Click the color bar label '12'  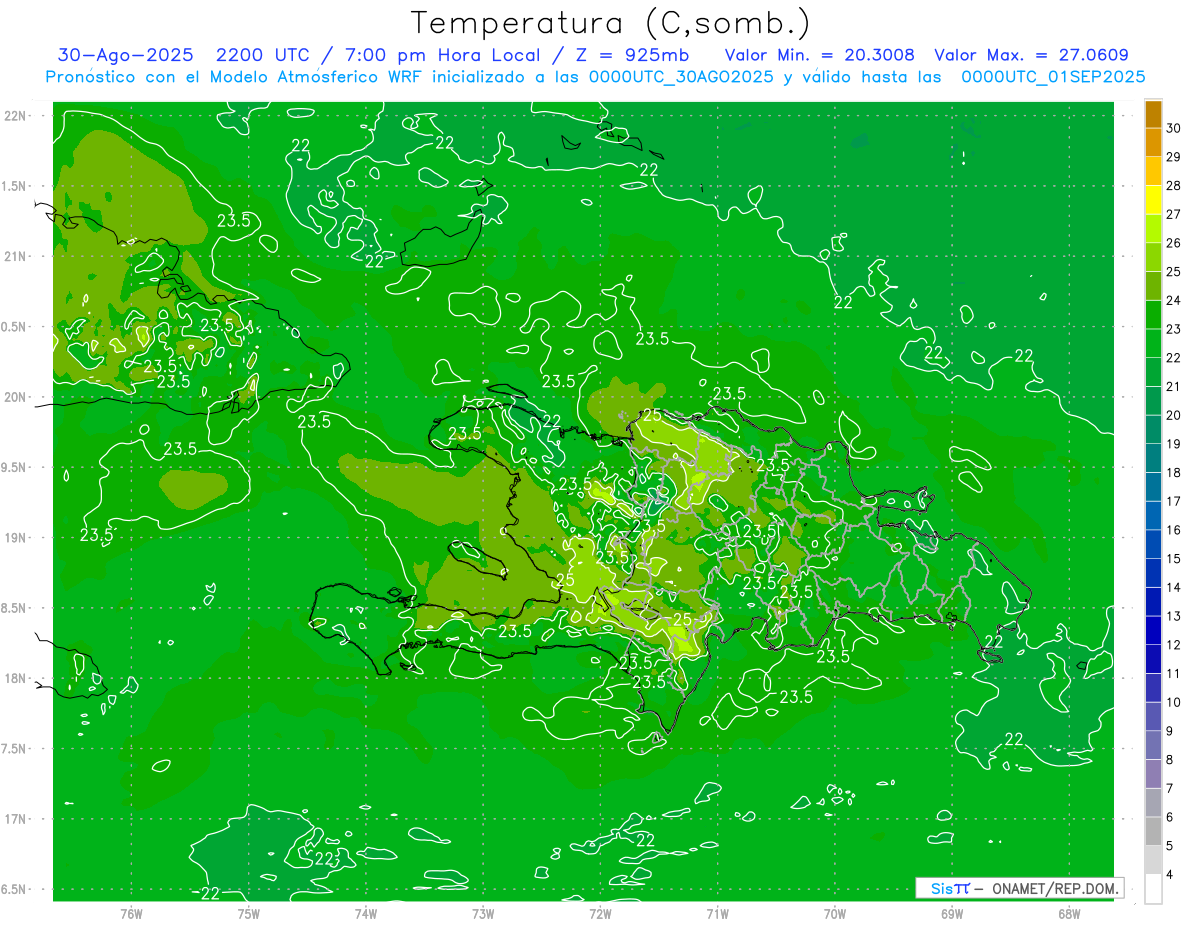pos(1174,645)
